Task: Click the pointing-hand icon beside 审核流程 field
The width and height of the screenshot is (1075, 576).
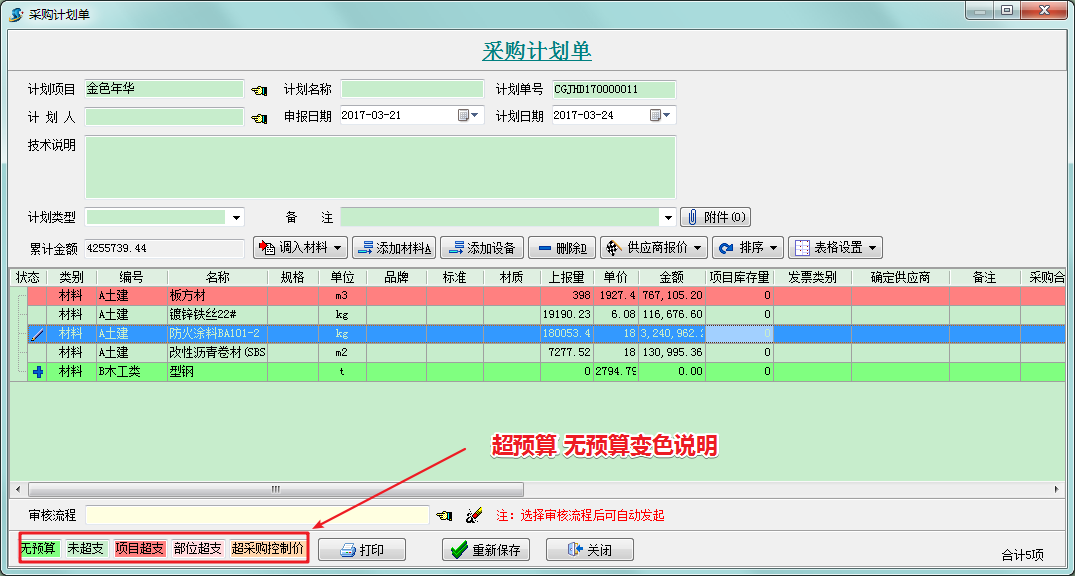Action: coord(444,515)
